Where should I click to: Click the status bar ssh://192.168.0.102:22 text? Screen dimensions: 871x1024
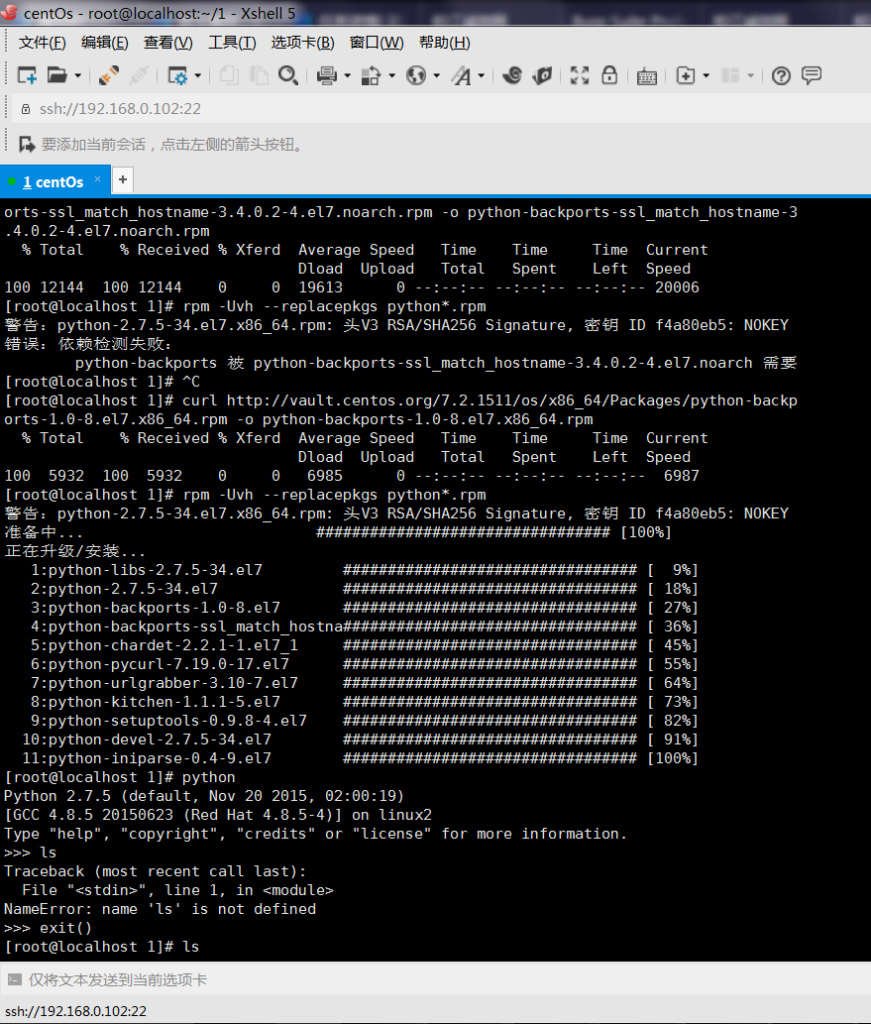pos(75,1012)
